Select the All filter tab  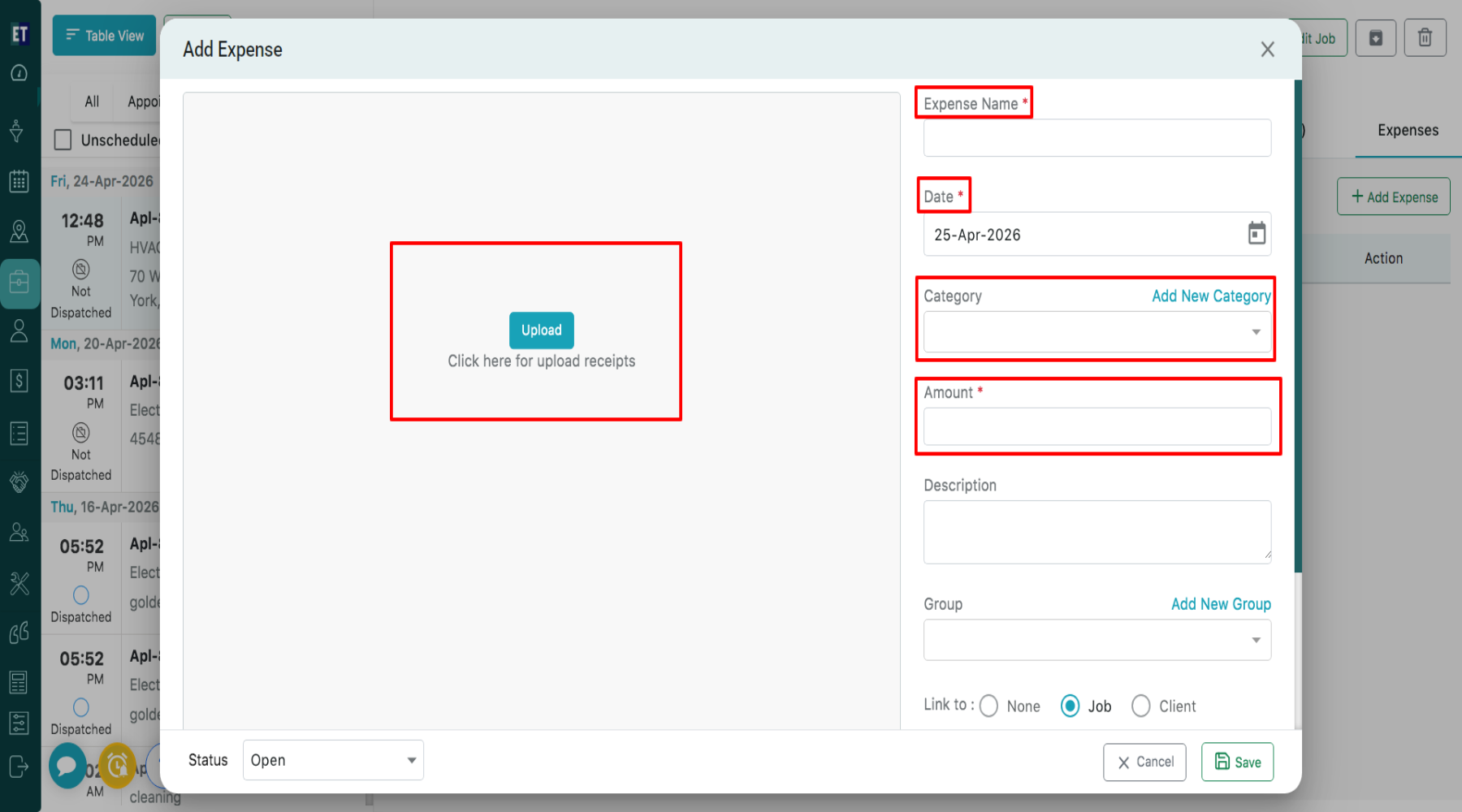[92, 101]
